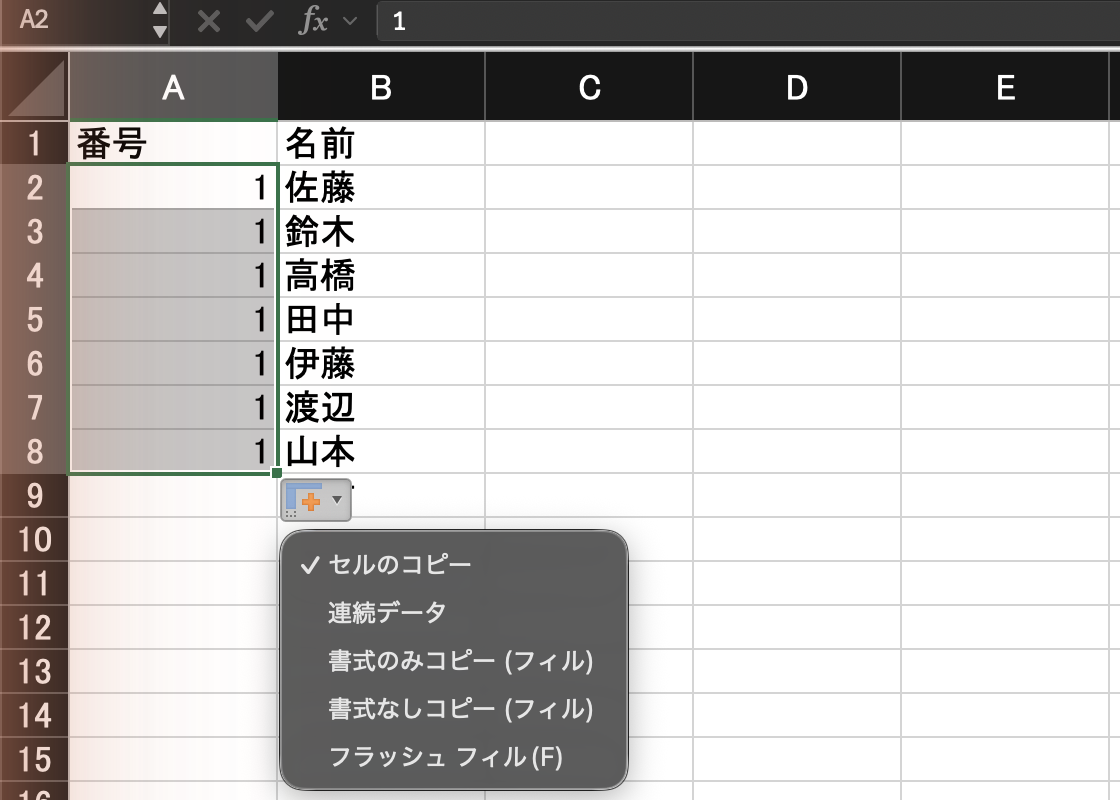
Task: Click the formula bar input showing 1
Action: tap(748, 21)
